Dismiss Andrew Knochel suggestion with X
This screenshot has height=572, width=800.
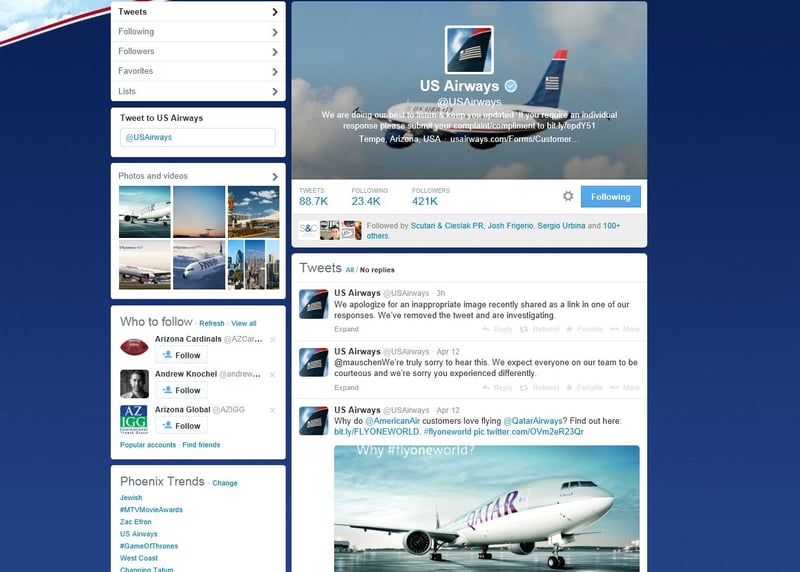click(272, 375)
